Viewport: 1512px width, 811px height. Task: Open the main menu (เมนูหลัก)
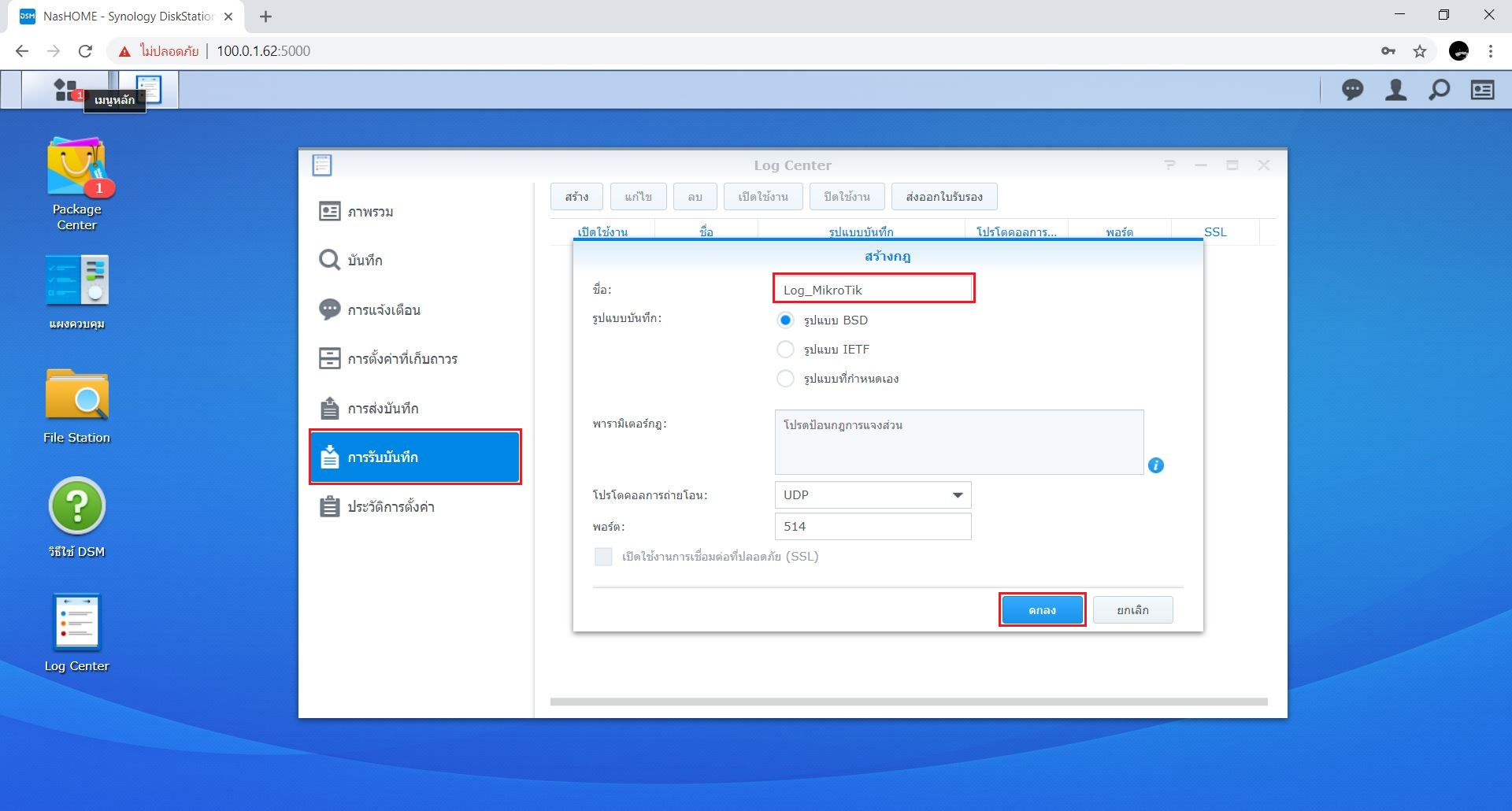(65, 89)
